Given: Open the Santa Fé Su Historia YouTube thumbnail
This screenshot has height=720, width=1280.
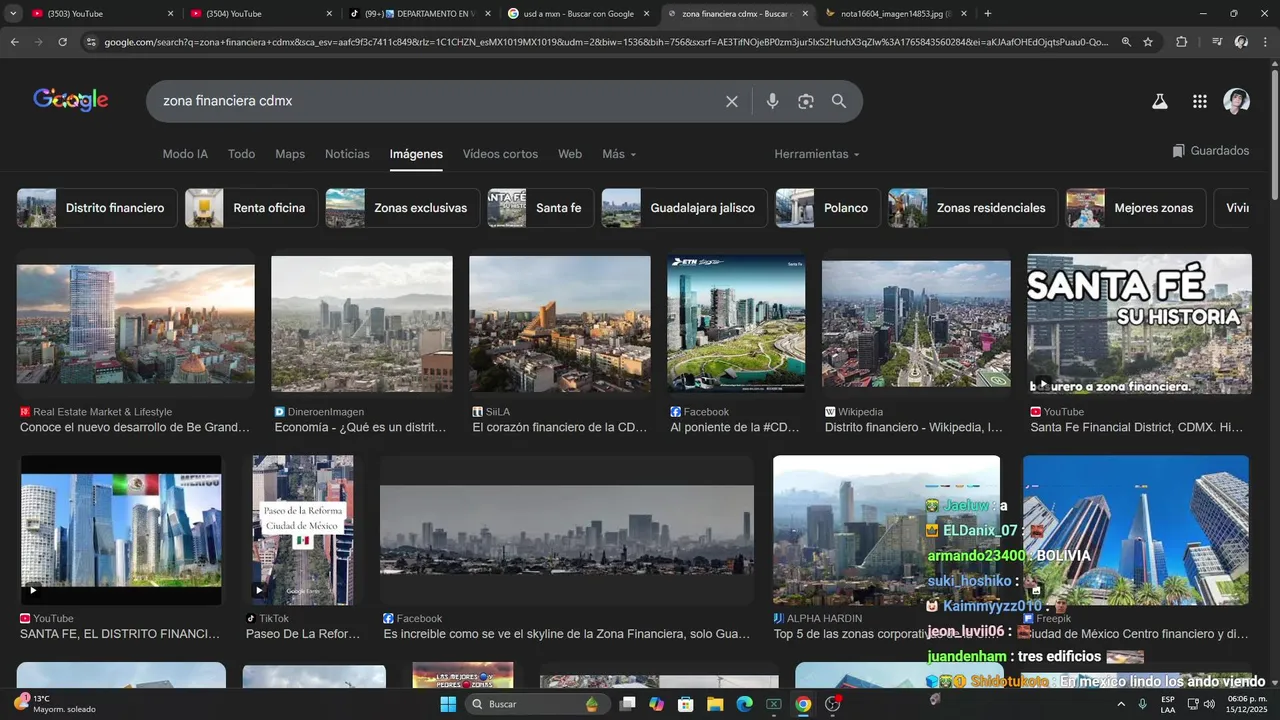Looking at the screenshot, I should 1139,324.
